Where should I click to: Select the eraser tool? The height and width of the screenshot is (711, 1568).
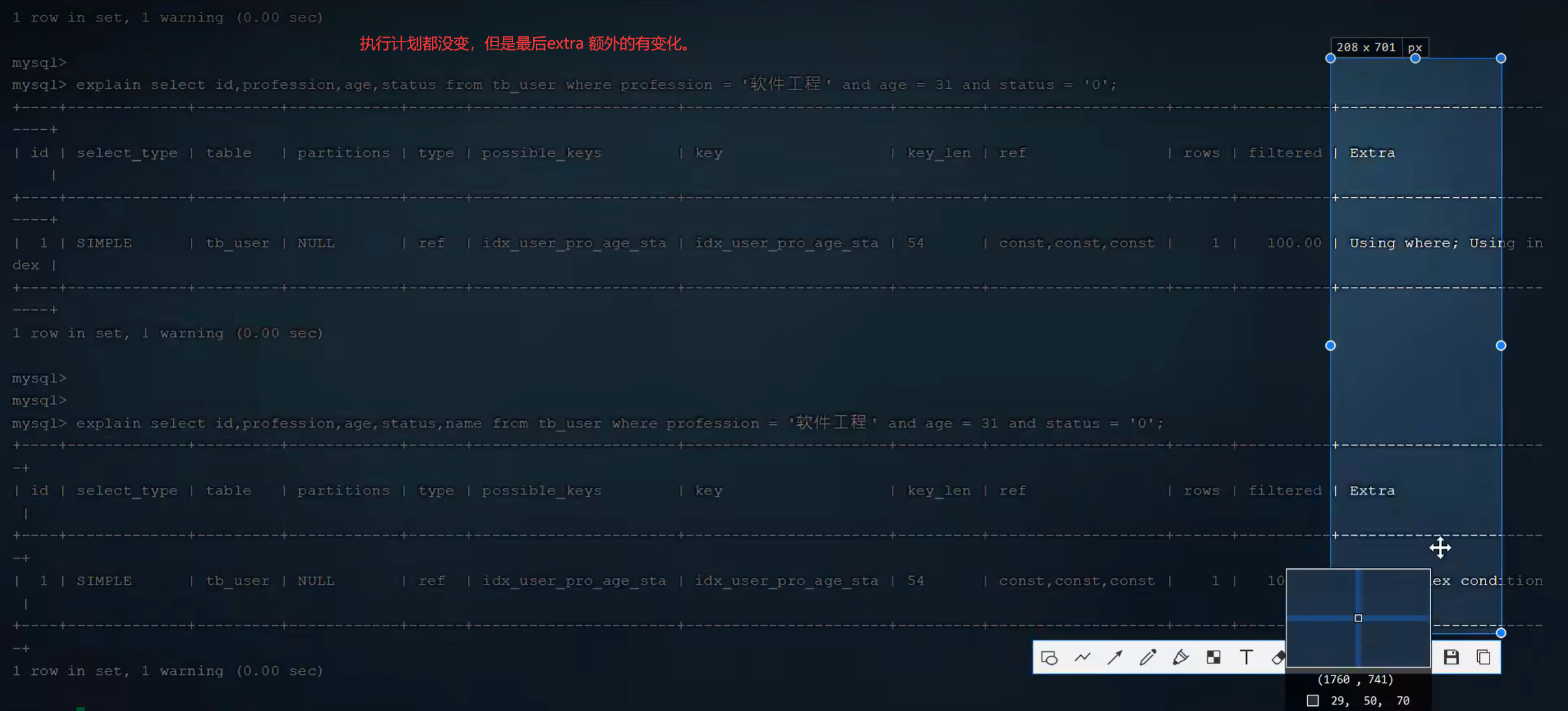tap(1277, 658)
